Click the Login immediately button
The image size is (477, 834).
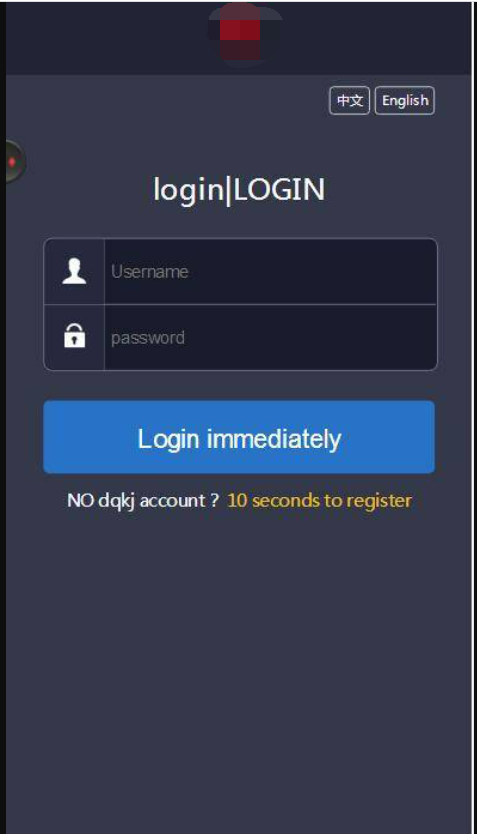pos(239,437)
